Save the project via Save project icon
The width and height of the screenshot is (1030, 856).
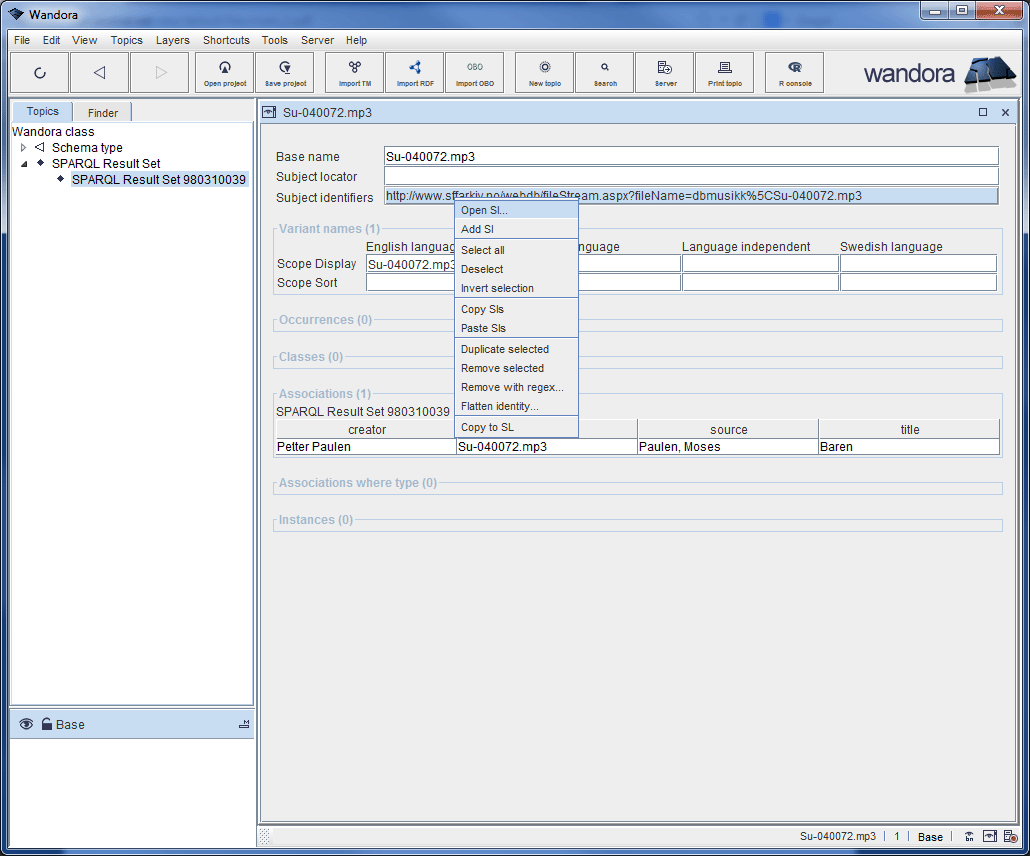(284, 72)
